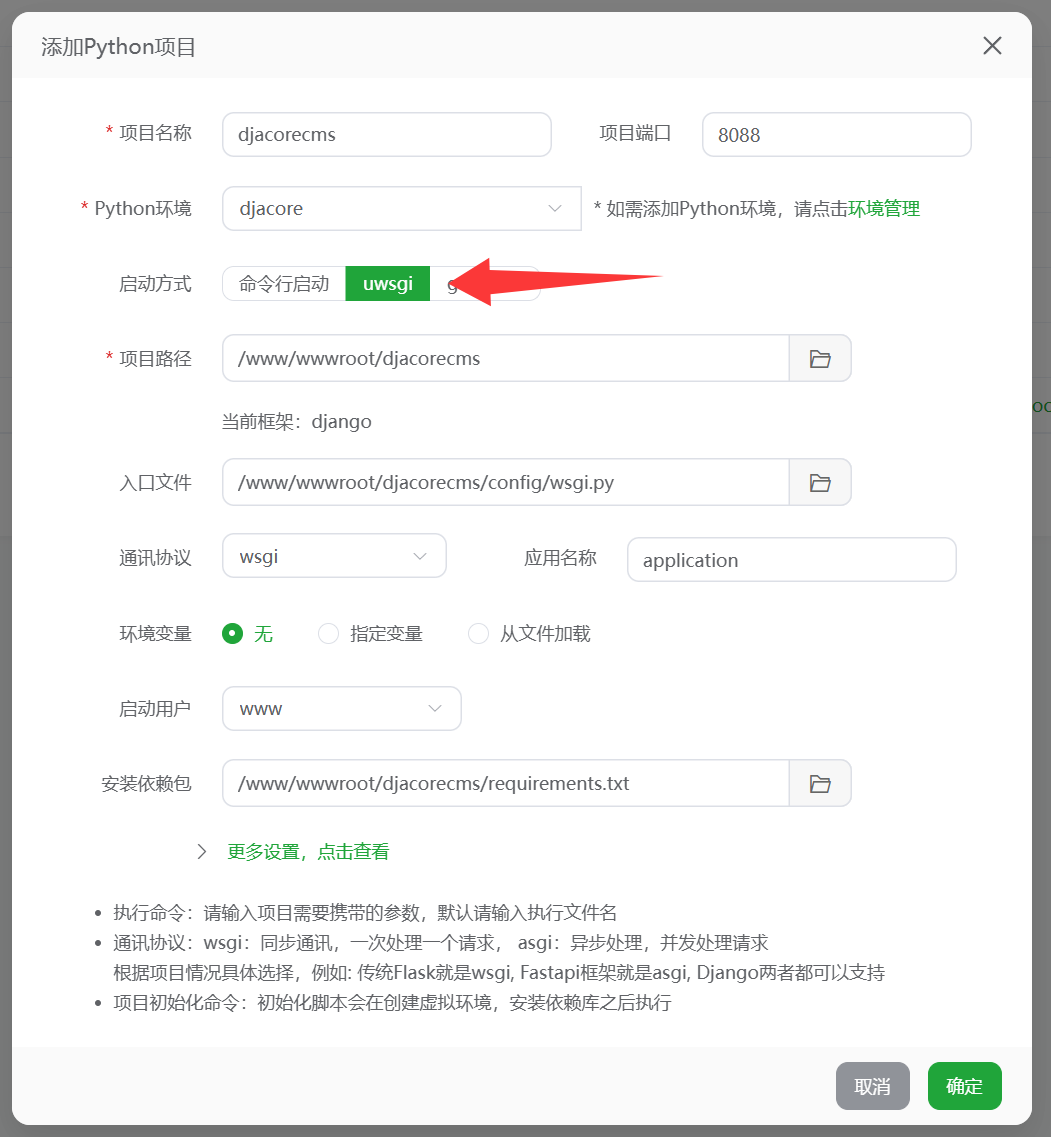The image size is (1051, 1137).
Task: Expand 更多设置 chevron arrow
Action: tap(202, 852)
